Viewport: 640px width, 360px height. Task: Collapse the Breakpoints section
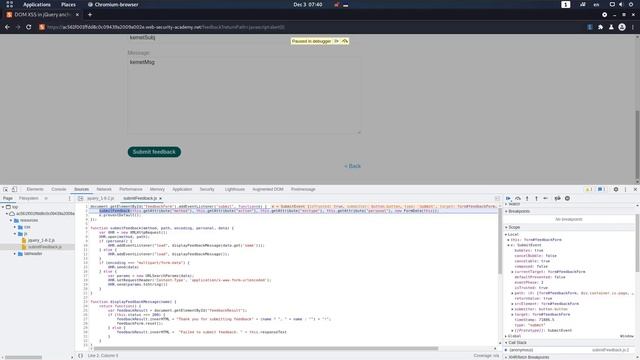click(519, 211)
